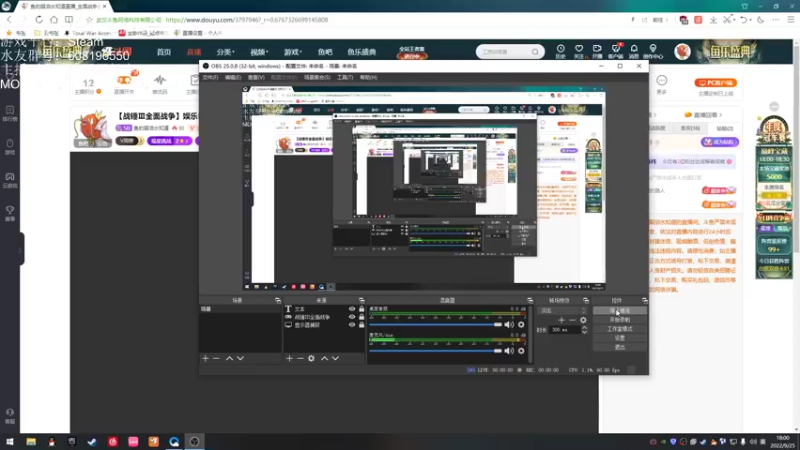Open OBS 编辑(E) menu
800x450 pixels.
pyautogui.click(x=233, y=78)
